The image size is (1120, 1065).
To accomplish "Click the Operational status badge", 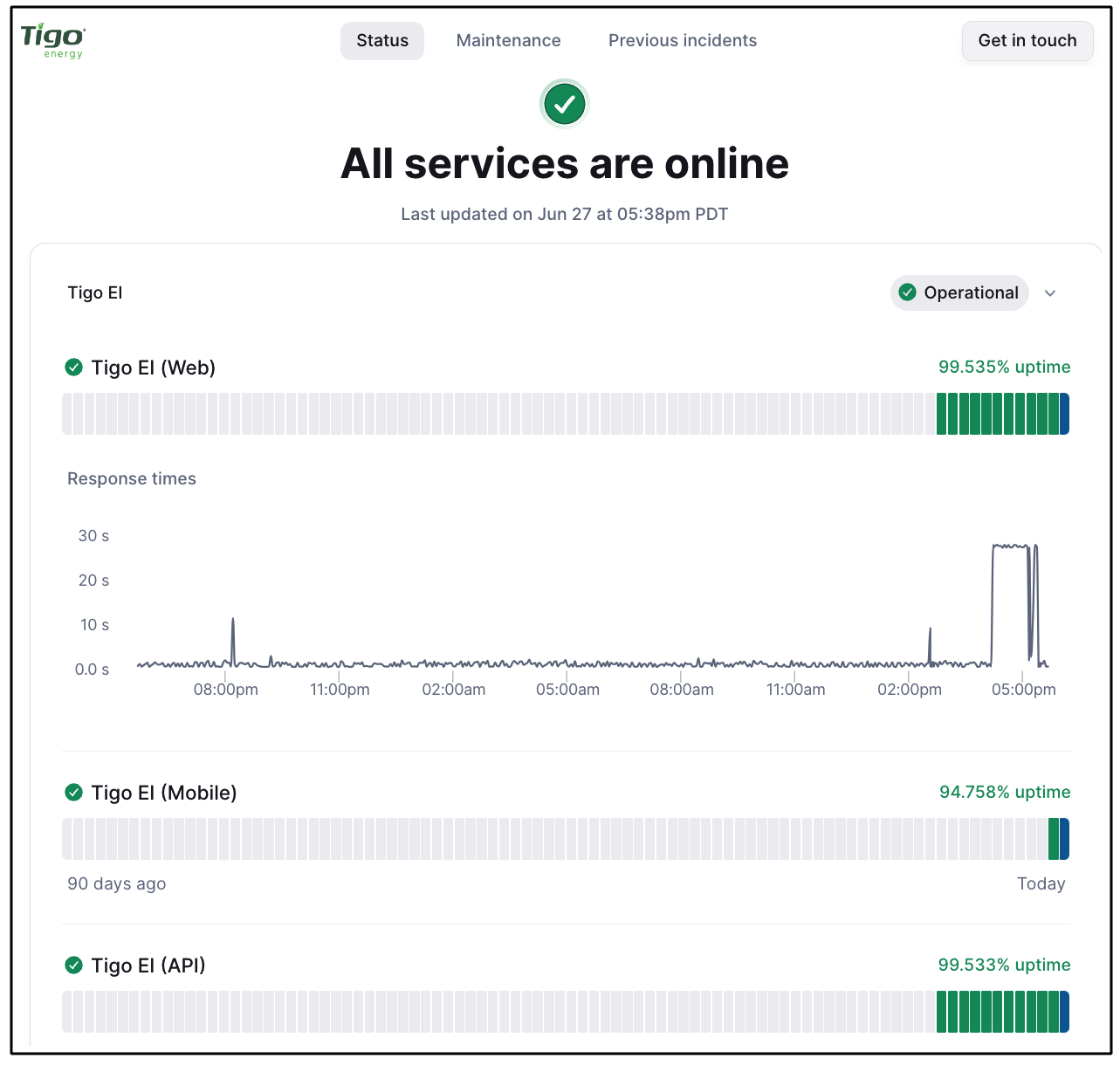I will (x=959, y=292).
